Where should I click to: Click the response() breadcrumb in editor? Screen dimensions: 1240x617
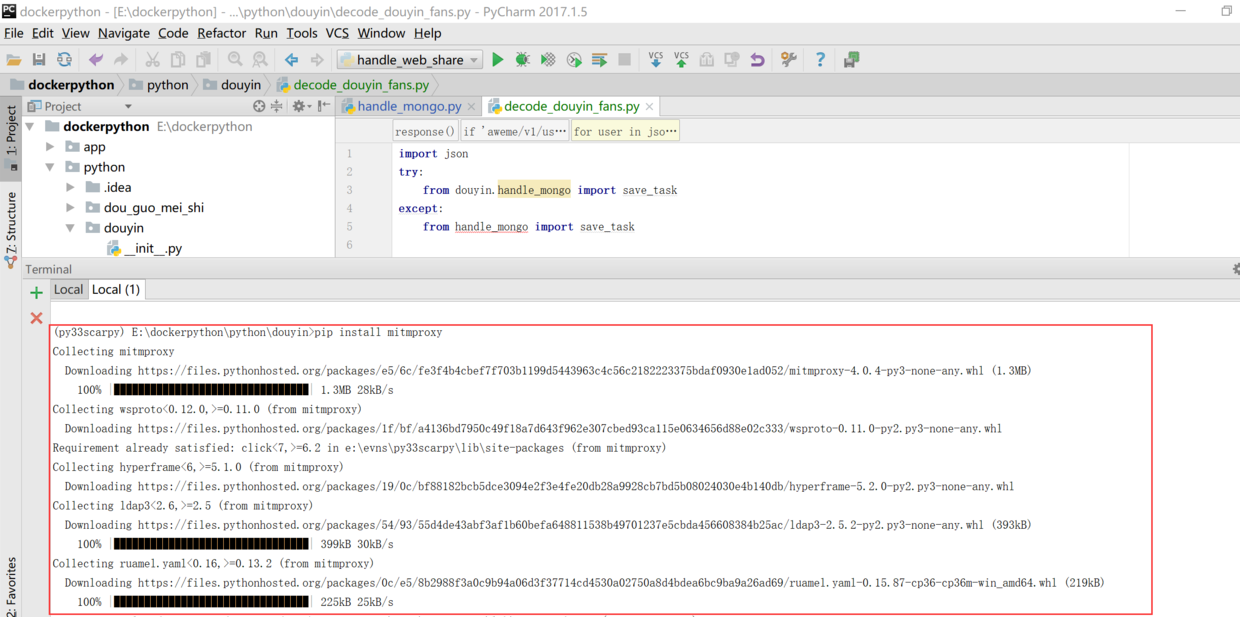tap(425, 131)
